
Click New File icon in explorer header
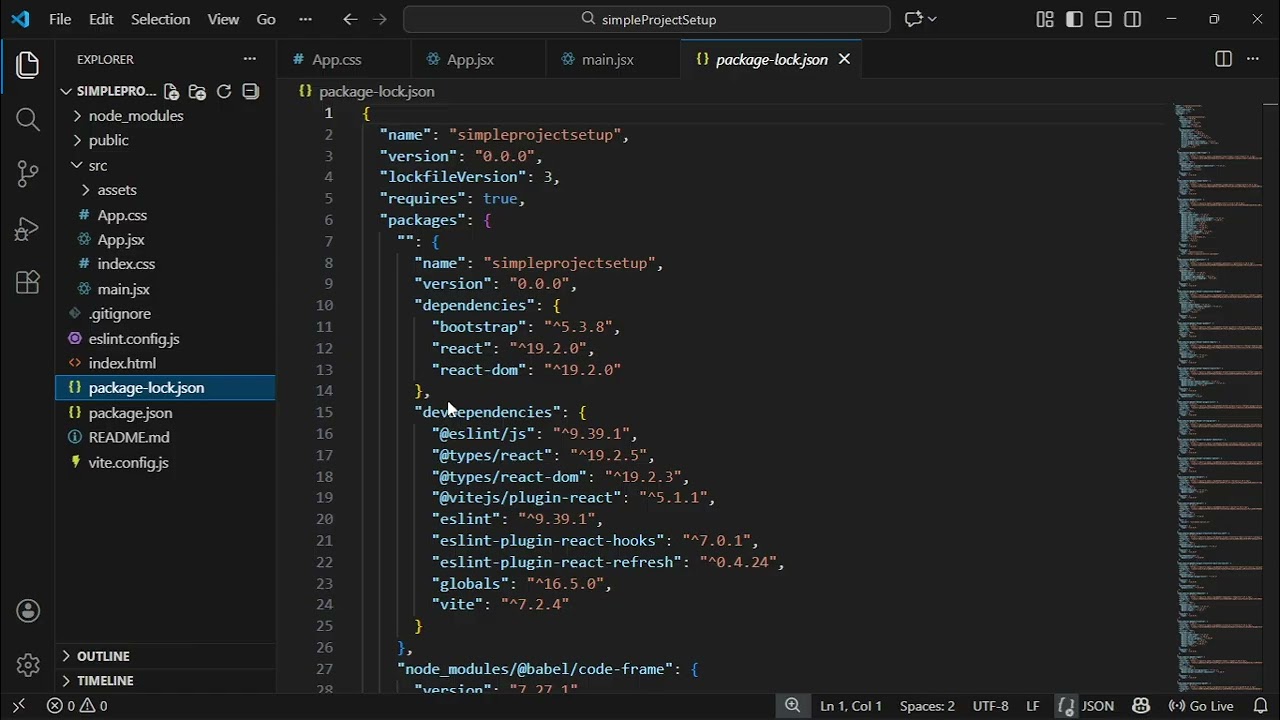tap(171, 91)
